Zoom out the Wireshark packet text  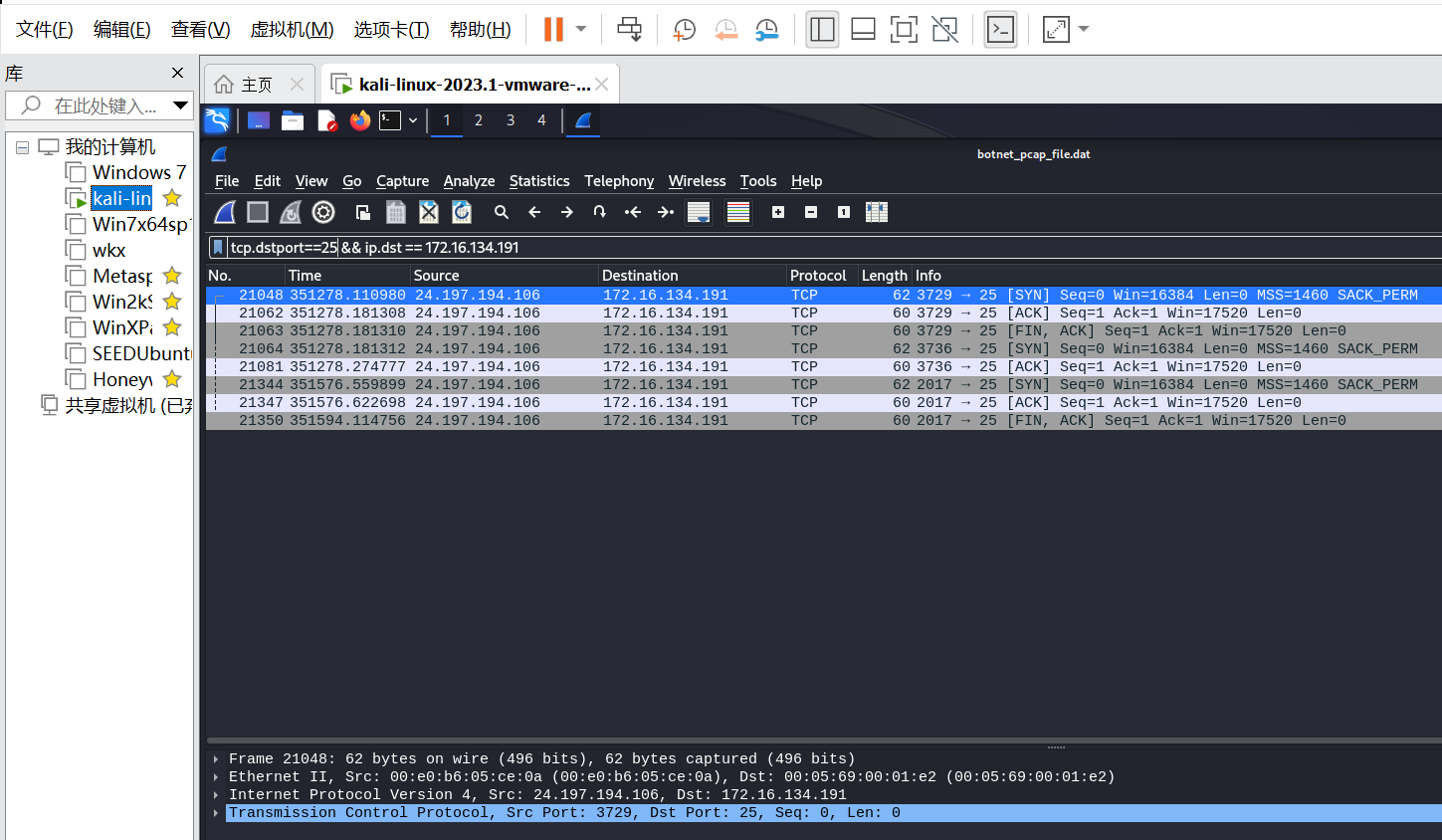coord(811,212)
